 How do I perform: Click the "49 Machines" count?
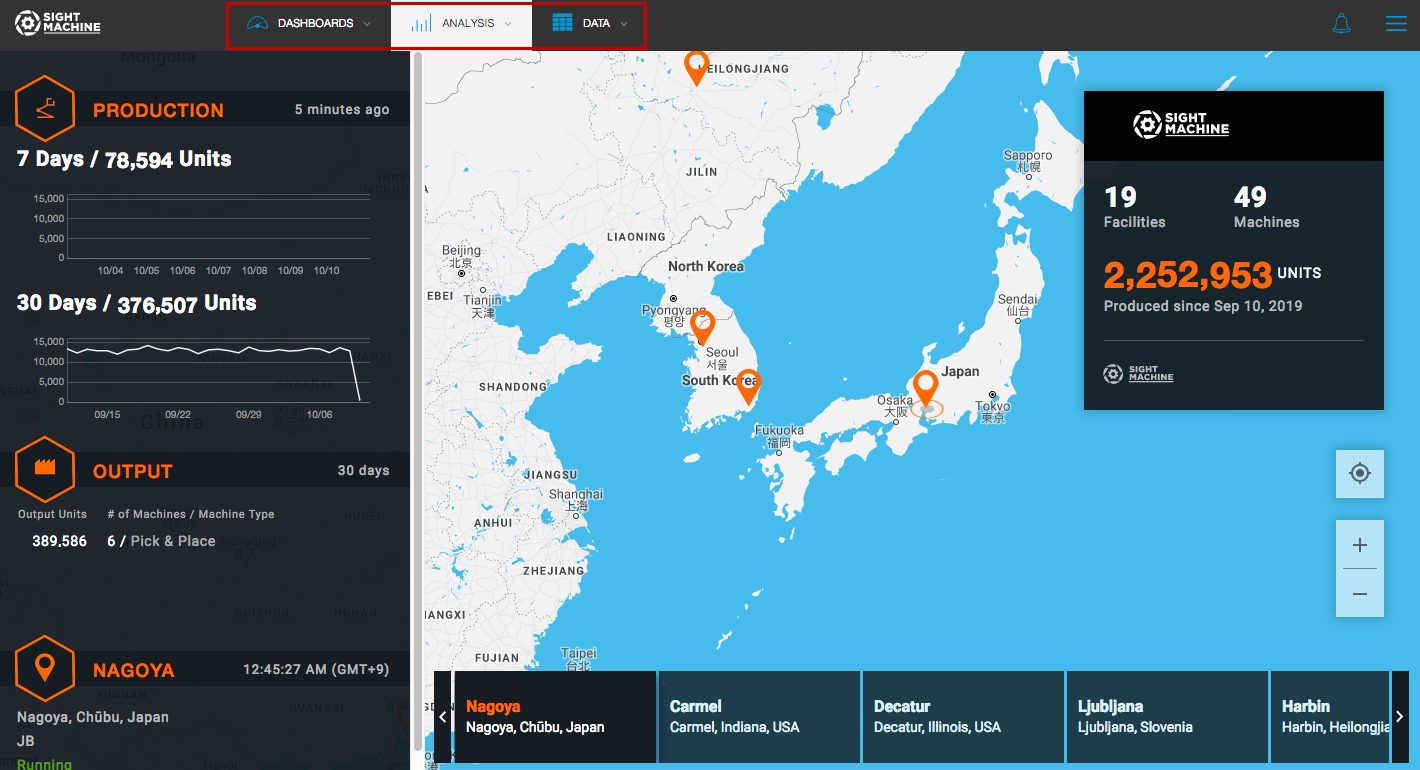pos(1267,207)
